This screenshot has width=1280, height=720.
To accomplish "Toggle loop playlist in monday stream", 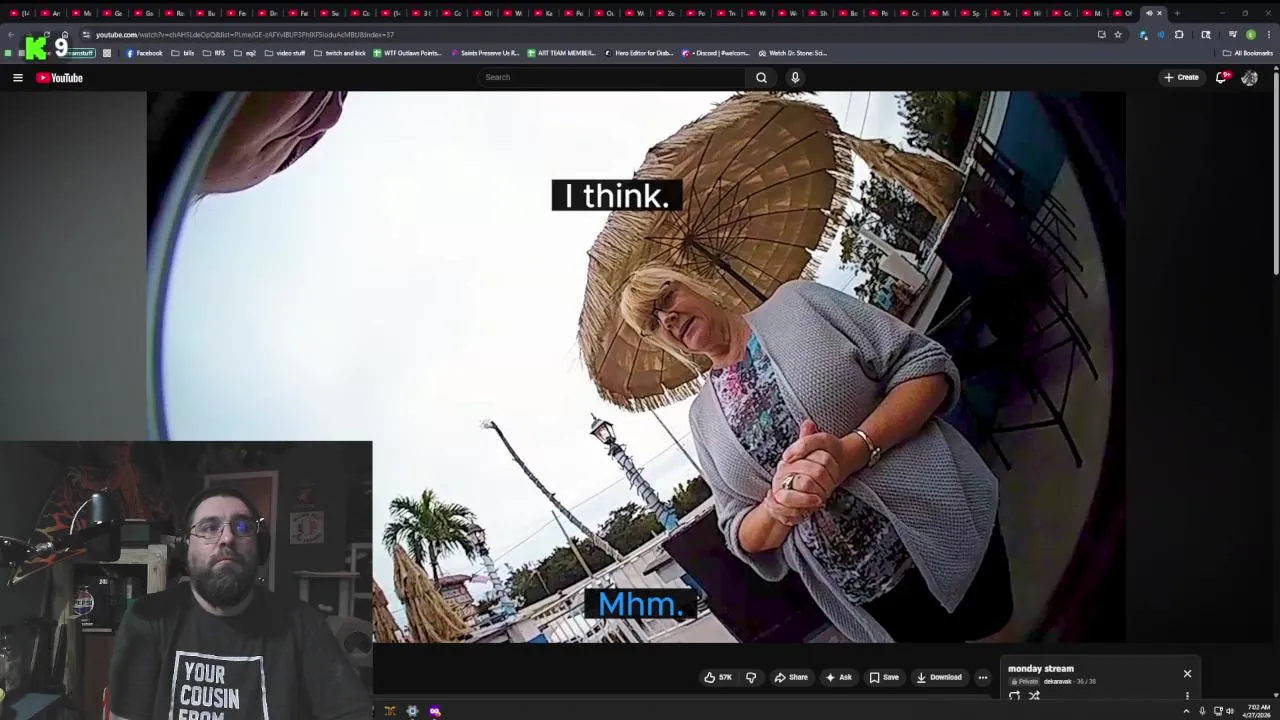I will (1015, 696).
